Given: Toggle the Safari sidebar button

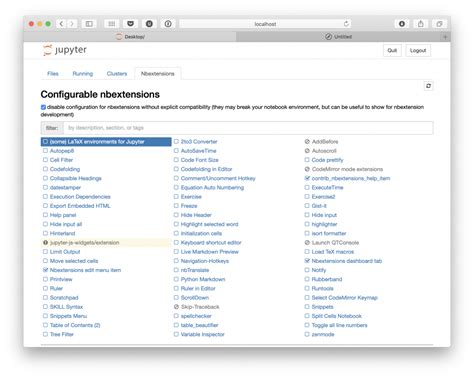Looking at the screenshot, I should tap(89, 24).
